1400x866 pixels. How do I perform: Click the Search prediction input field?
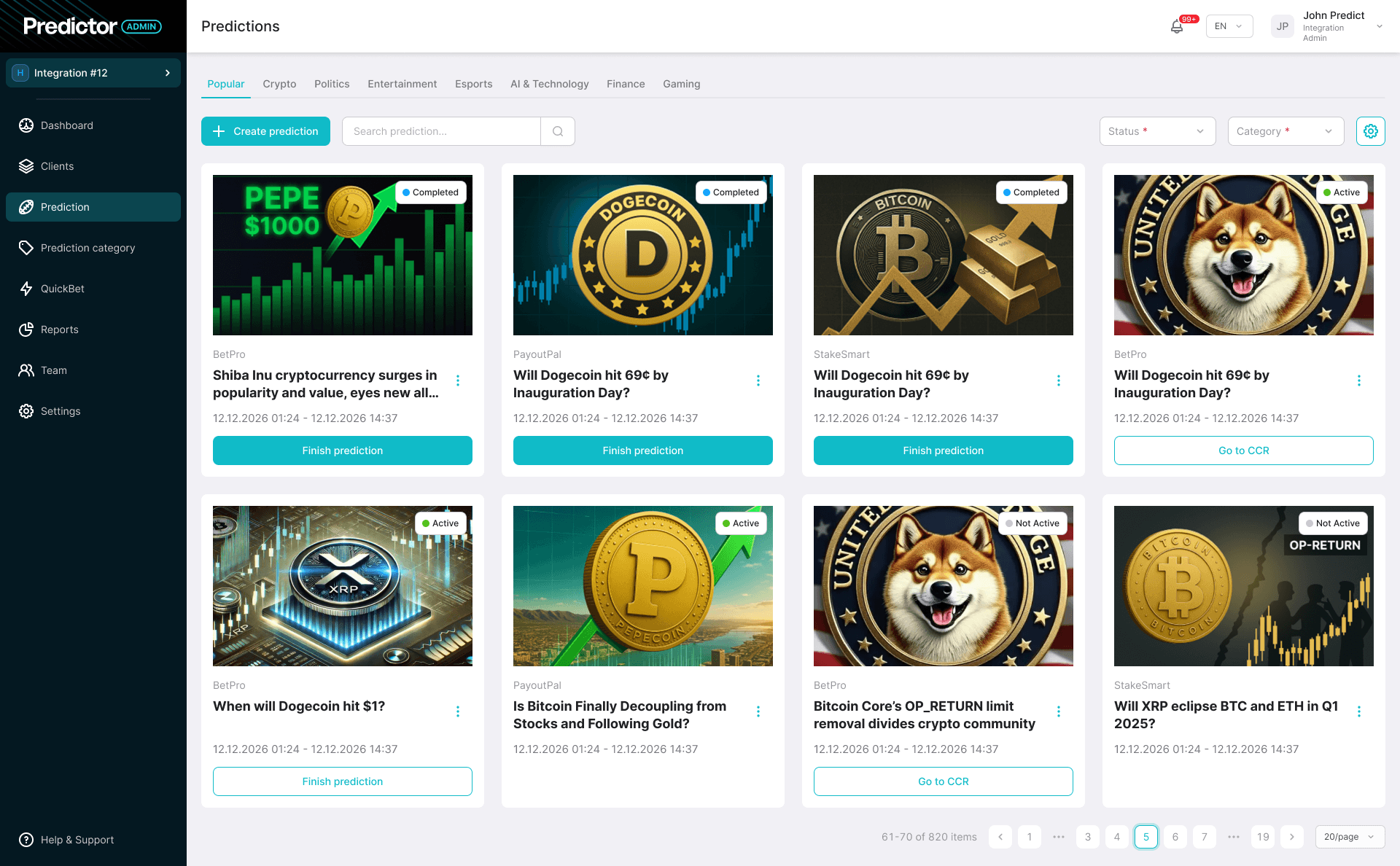click(441, 131)
